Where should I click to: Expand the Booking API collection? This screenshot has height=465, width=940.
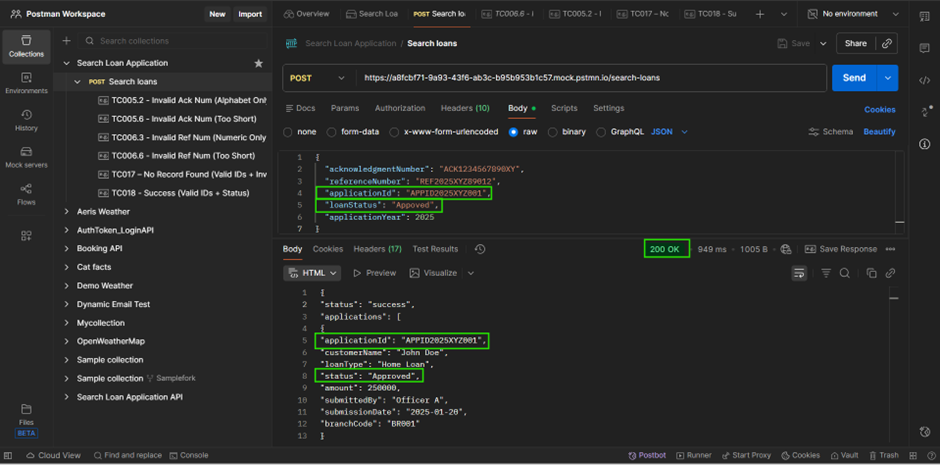click(66, 249)
